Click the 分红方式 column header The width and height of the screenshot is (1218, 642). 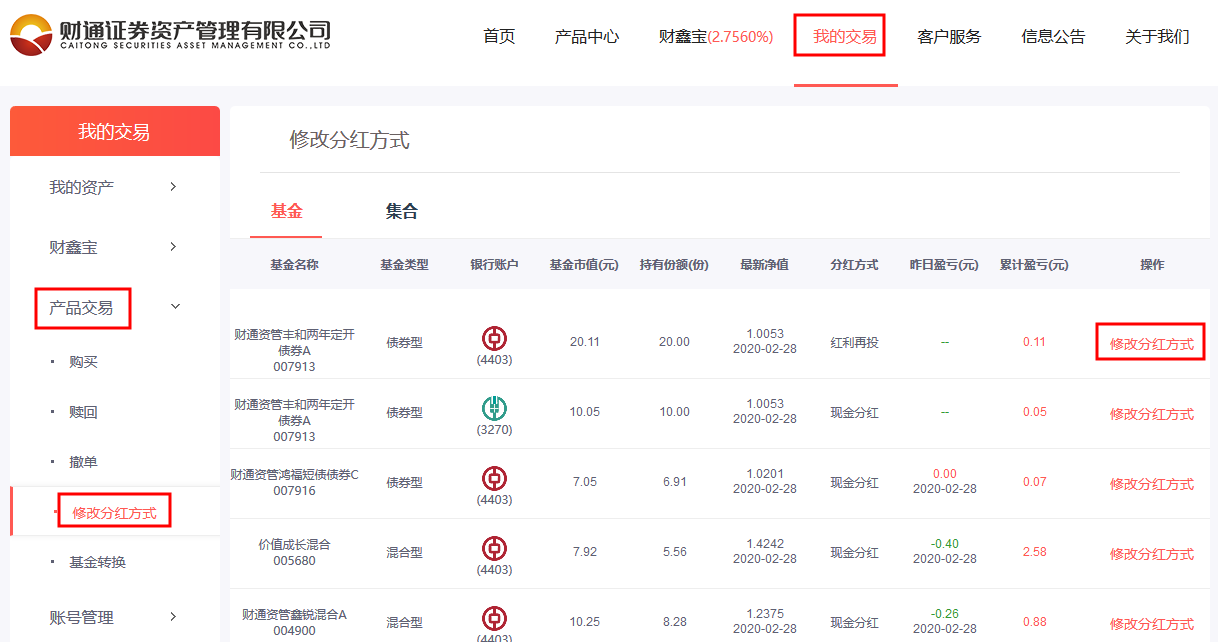[854, 265]
